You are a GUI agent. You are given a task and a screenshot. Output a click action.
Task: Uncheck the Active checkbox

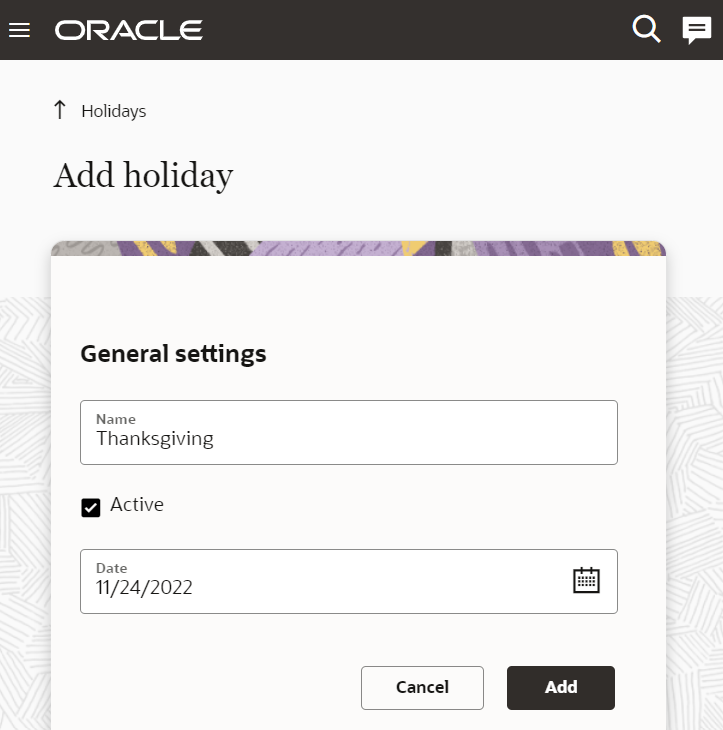pos(91,507)
